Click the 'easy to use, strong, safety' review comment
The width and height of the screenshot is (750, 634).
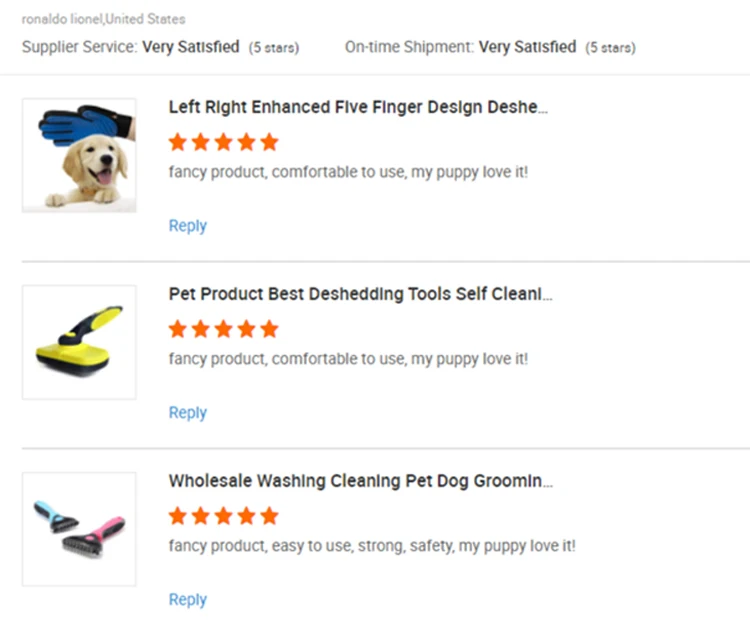372,546
